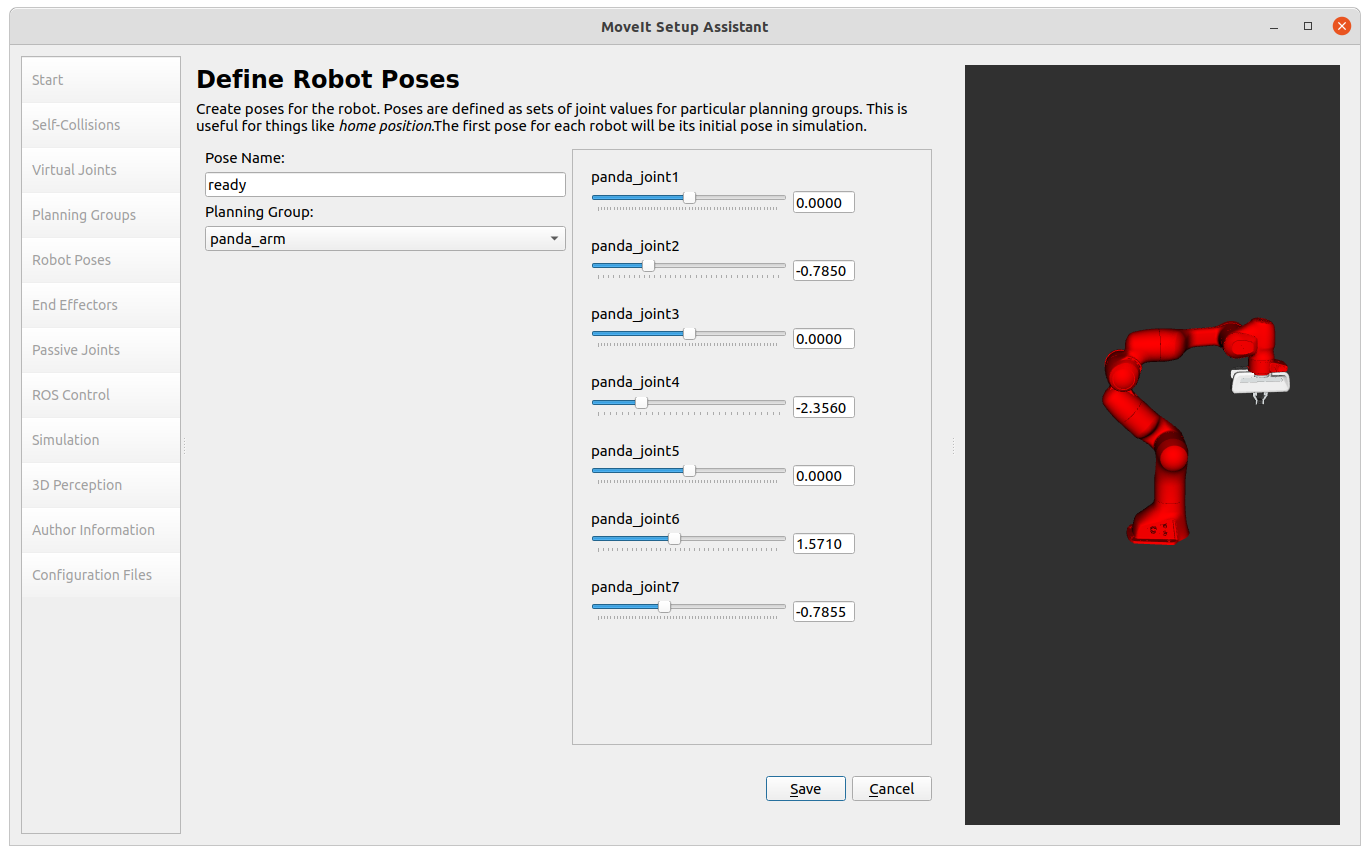
Task: Click the panda_joint7 label
Action: click(635, 587)
